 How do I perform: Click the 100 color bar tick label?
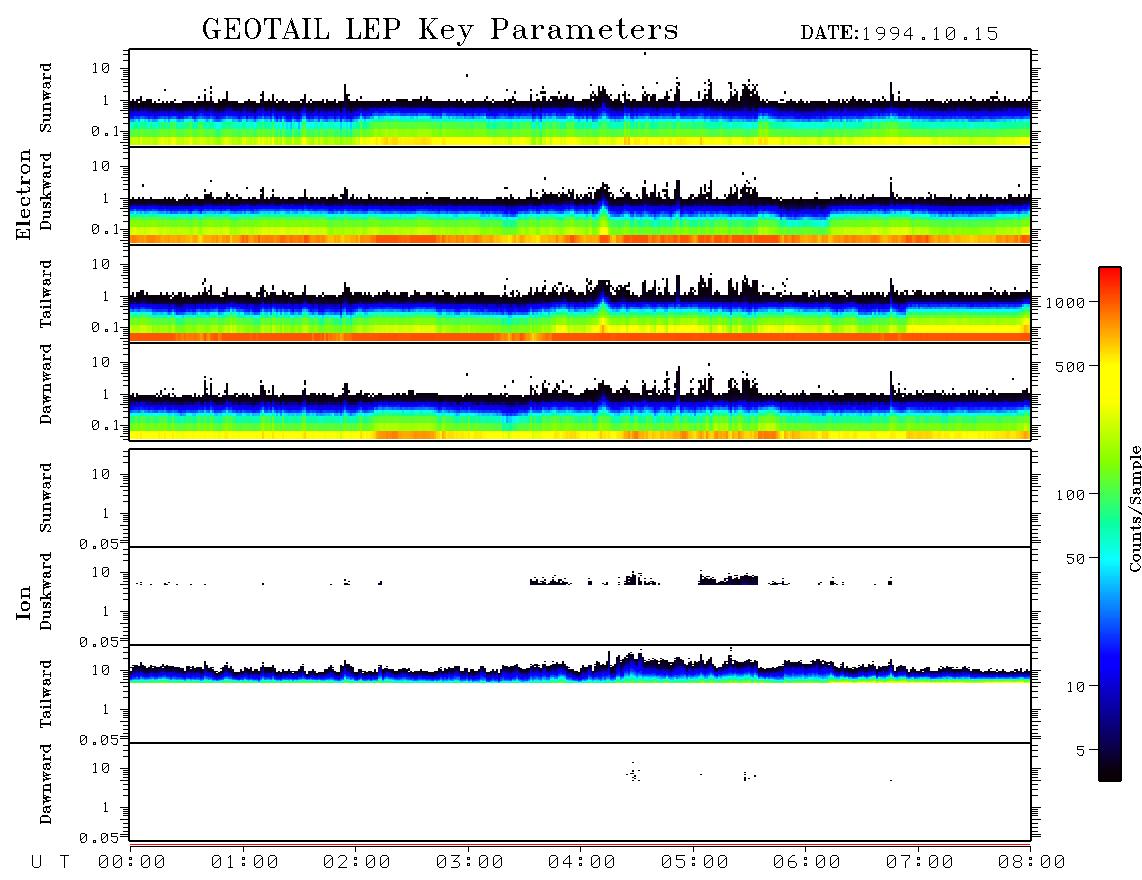pos(1071,495)
